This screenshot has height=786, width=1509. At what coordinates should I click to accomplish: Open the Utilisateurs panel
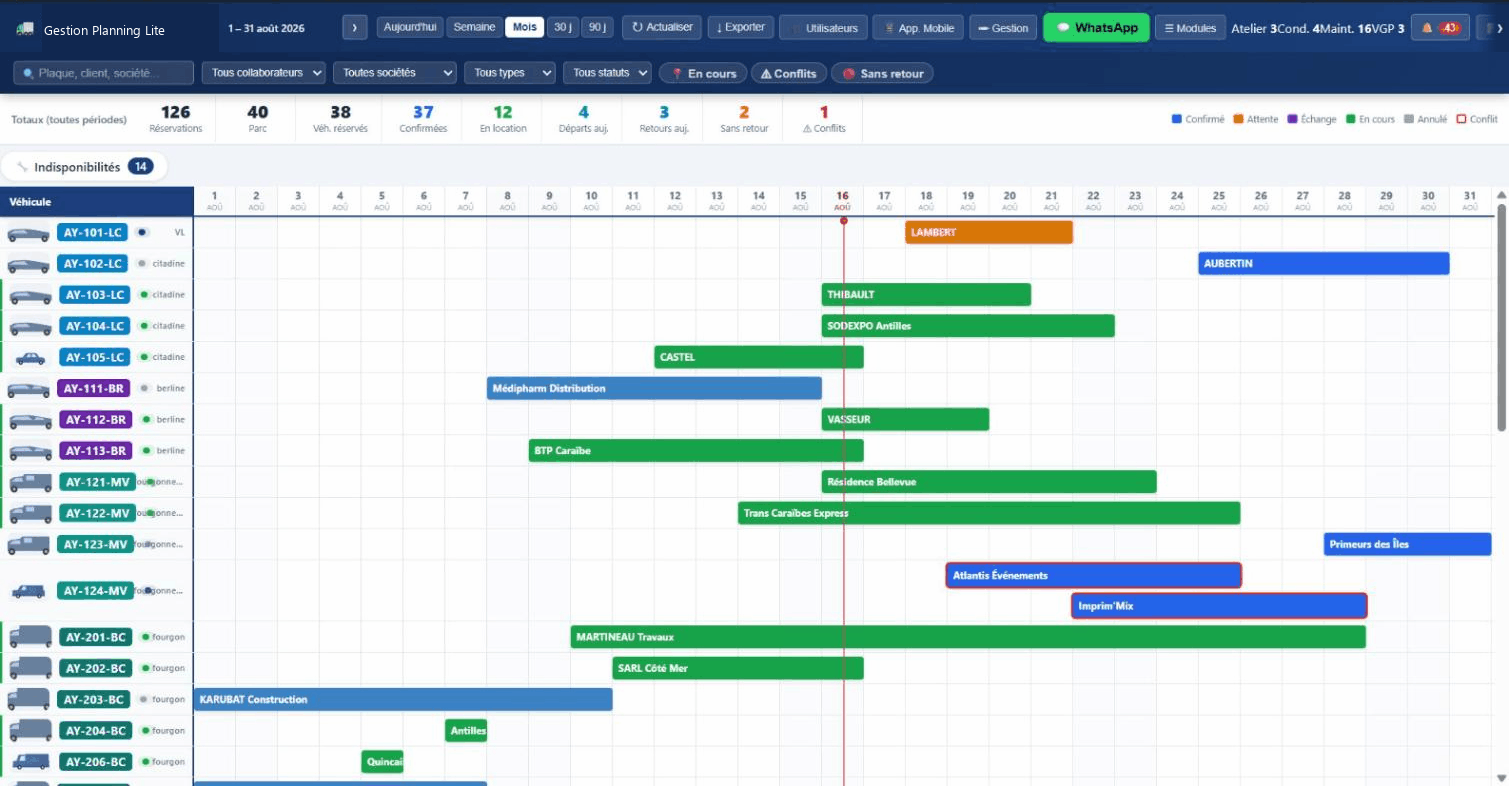823,28
